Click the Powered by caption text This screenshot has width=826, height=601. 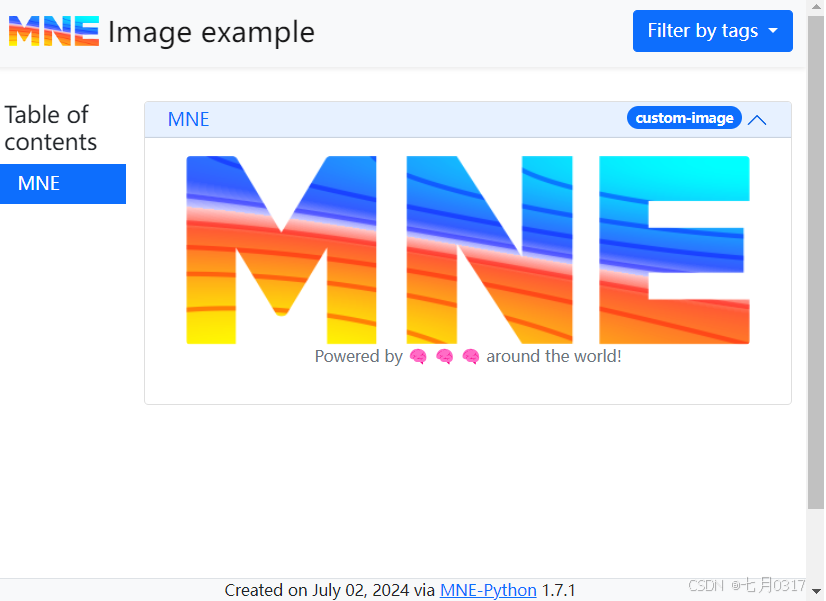360,356
